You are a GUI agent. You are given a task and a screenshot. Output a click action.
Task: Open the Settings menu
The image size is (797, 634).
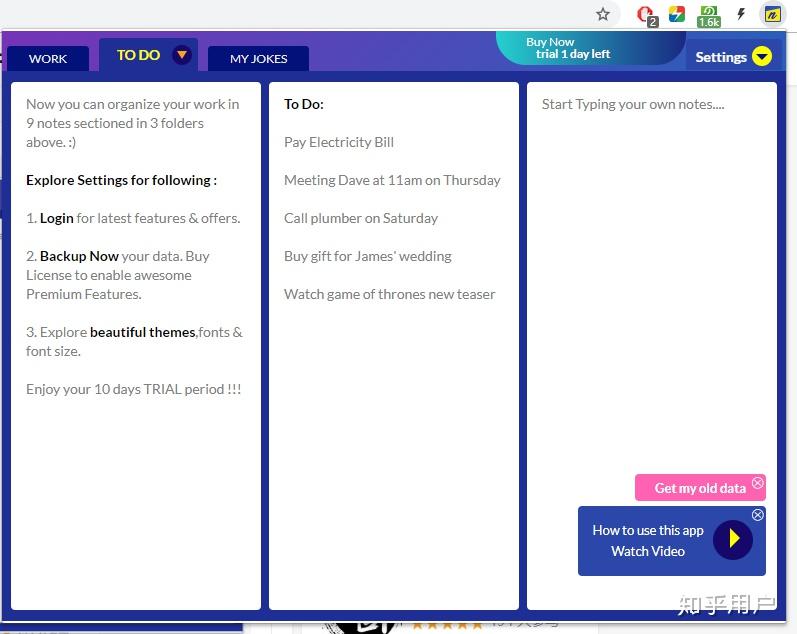click(x=732, y=56)
